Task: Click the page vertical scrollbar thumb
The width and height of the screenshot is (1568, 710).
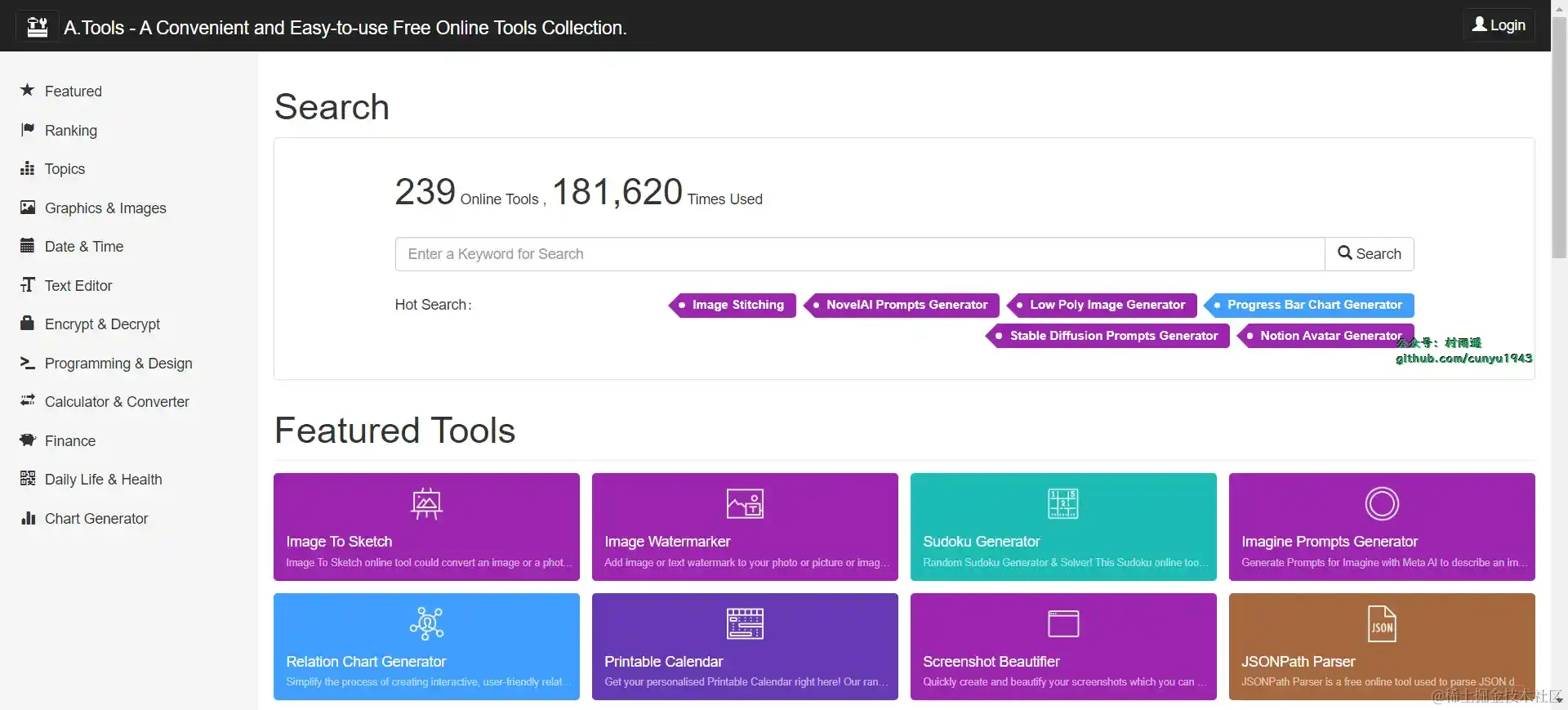Action: coord(1559,137)
